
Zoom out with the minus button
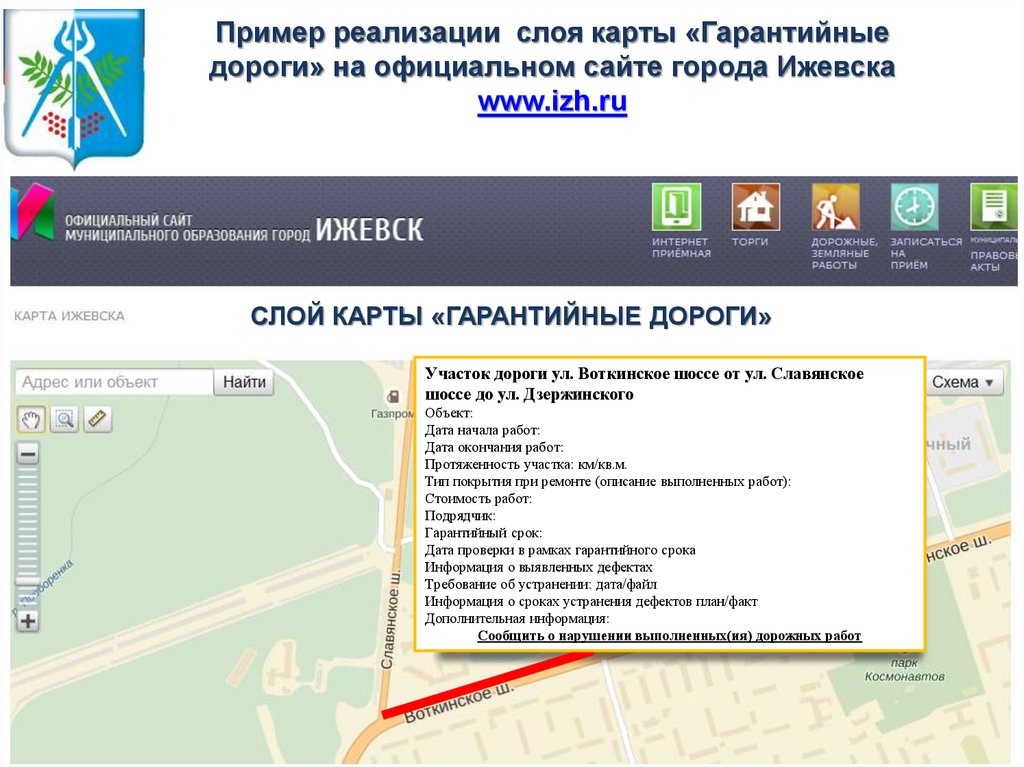point(27,453)
